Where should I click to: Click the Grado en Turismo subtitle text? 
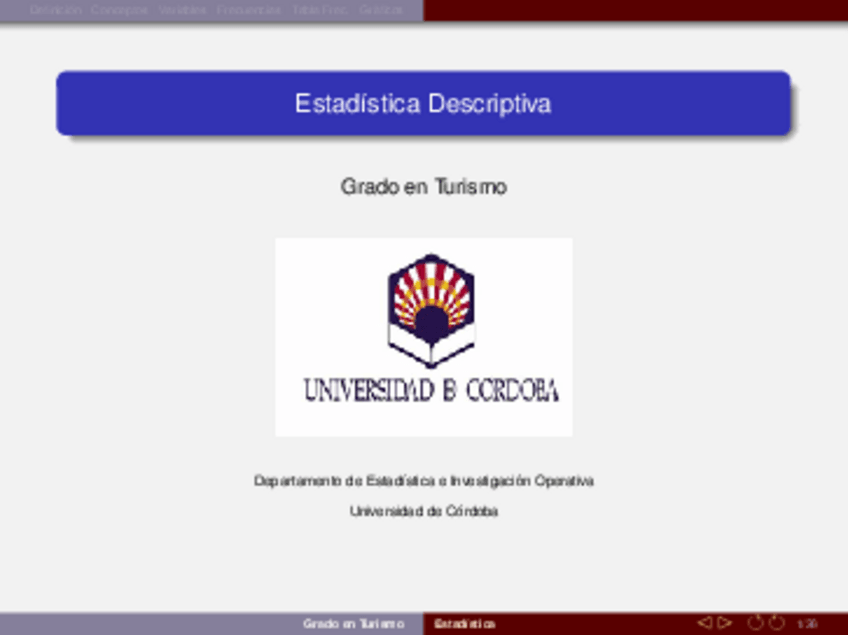(x=424, y=185)
